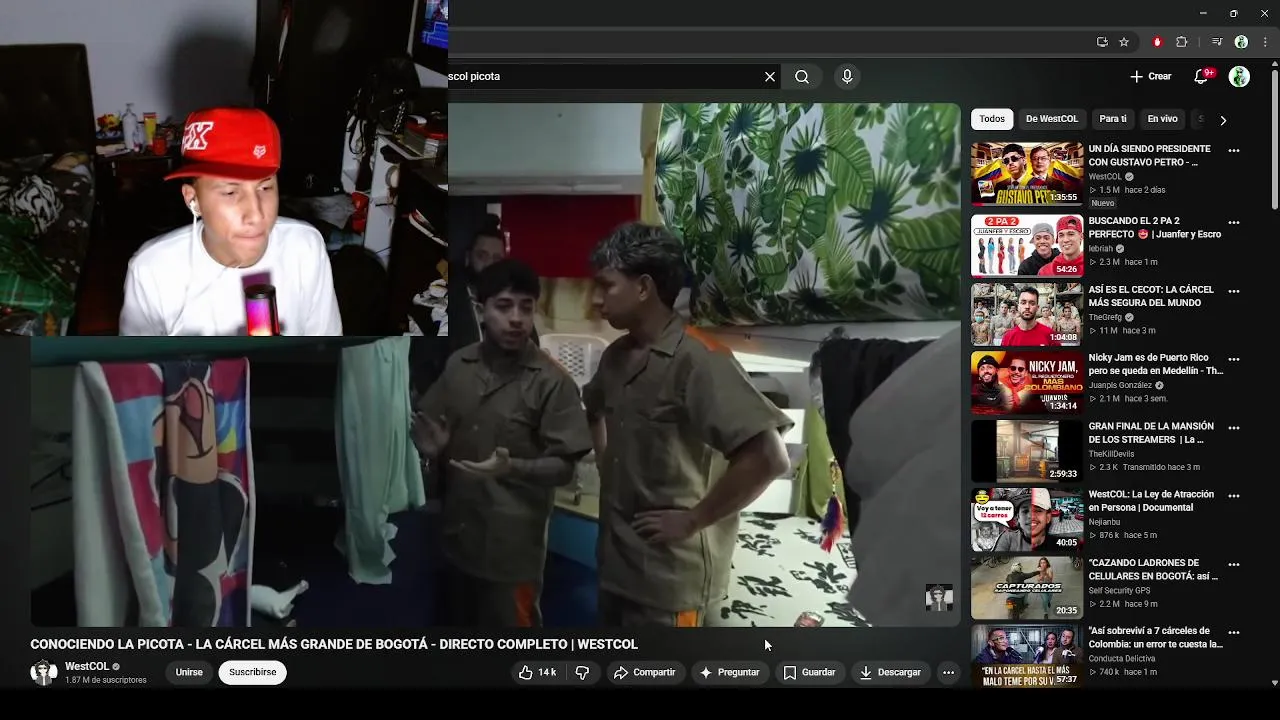Viewport: 1280px width, 720px height.
Task: Open the Capturados 20:35 video thumbnail
Action: click(x=1027, y=587)
